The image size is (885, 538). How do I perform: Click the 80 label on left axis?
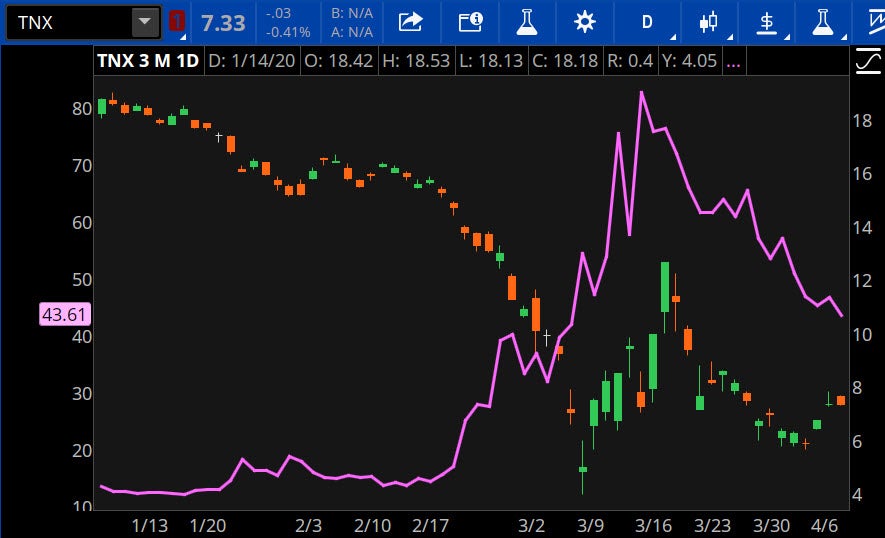pos(82,109)
